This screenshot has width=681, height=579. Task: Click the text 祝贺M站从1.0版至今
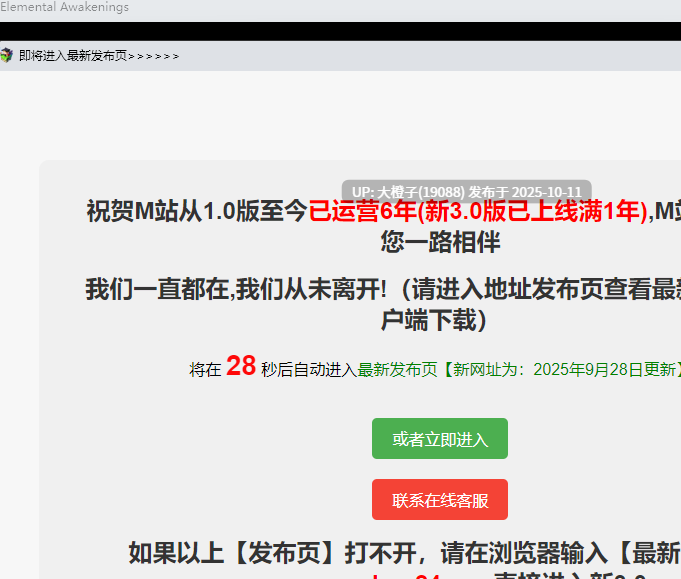(x=197, y=211)
